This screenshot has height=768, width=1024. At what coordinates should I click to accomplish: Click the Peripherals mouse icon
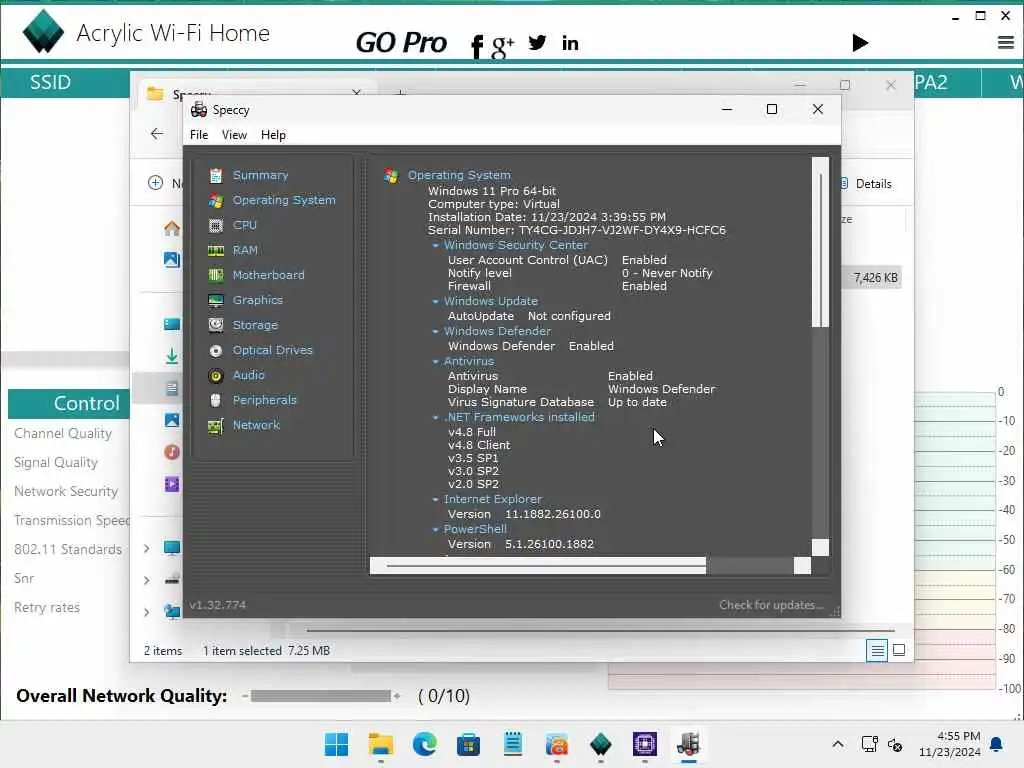pos(216,400)
